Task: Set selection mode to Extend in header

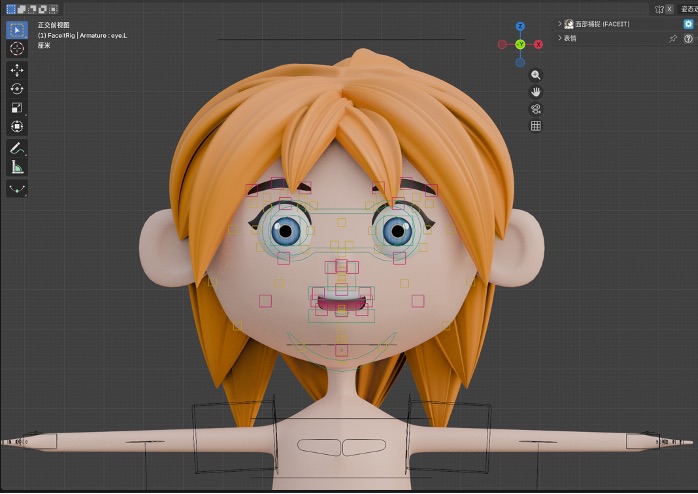Action: point(21,9)
